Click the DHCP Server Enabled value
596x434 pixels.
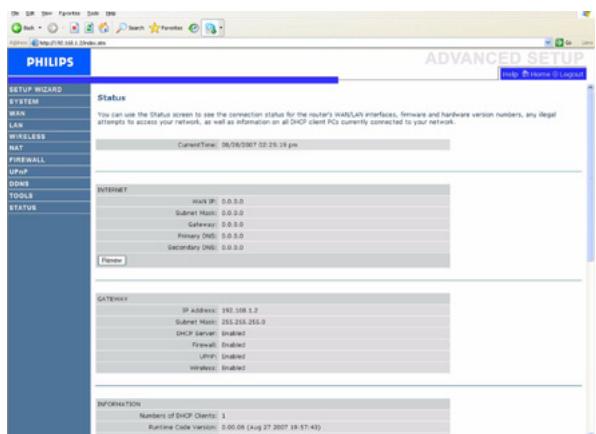[233, 333]
